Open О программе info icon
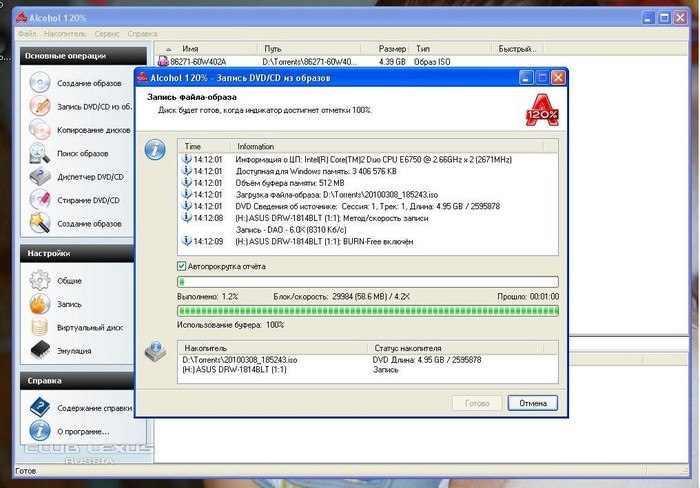The height and width of the screenshot is (488, 700). point(40,431)
